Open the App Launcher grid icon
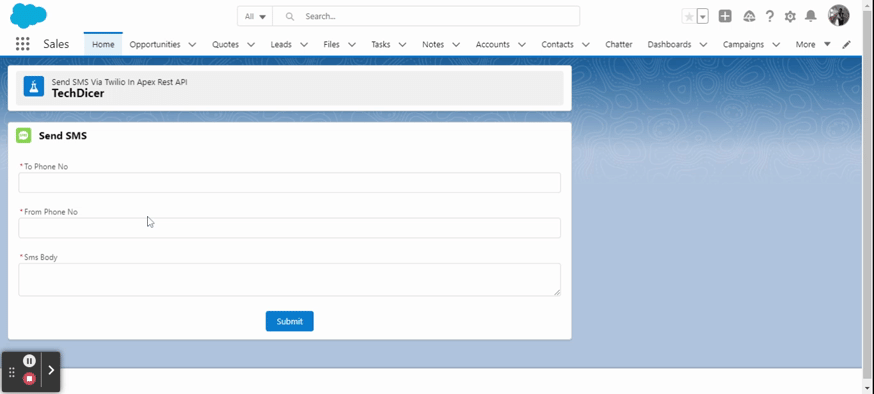This screenshot has width=874, height=394. (22, 44)
